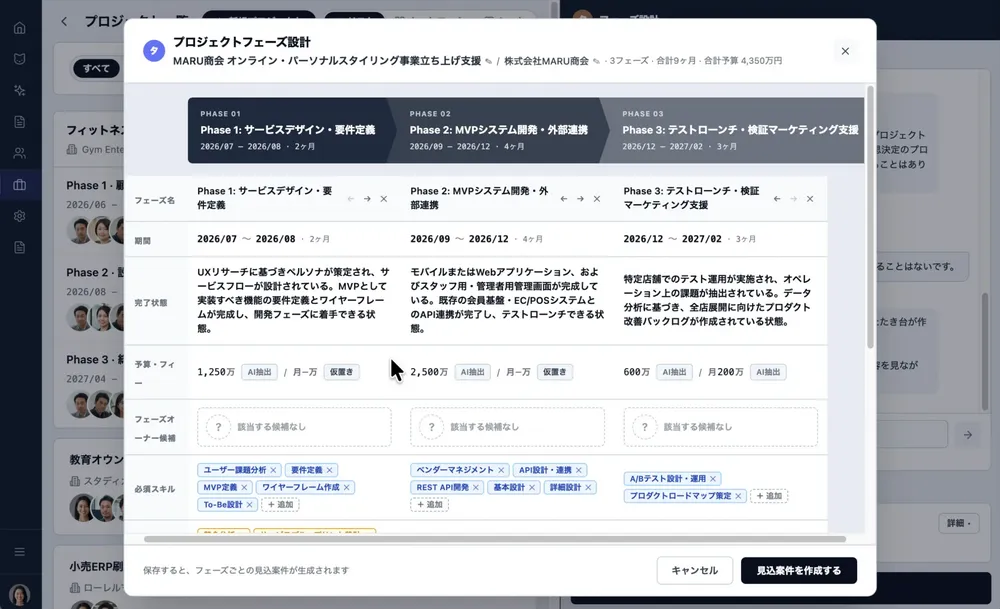Edit Phase 3 end date 2027/02
Viewport: 1000px width, 609px height.
pyautogui.click(x=702, y=239)
